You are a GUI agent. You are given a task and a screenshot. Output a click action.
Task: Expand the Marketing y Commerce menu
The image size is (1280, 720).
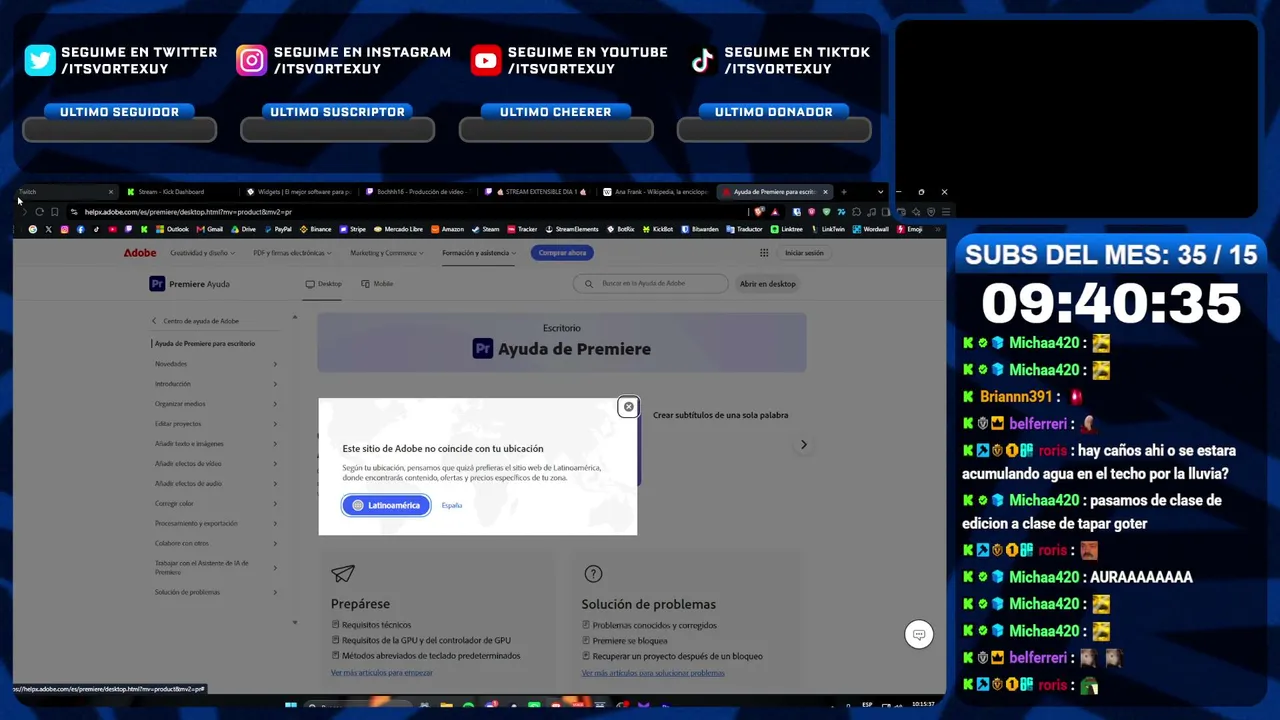(387, 253)
